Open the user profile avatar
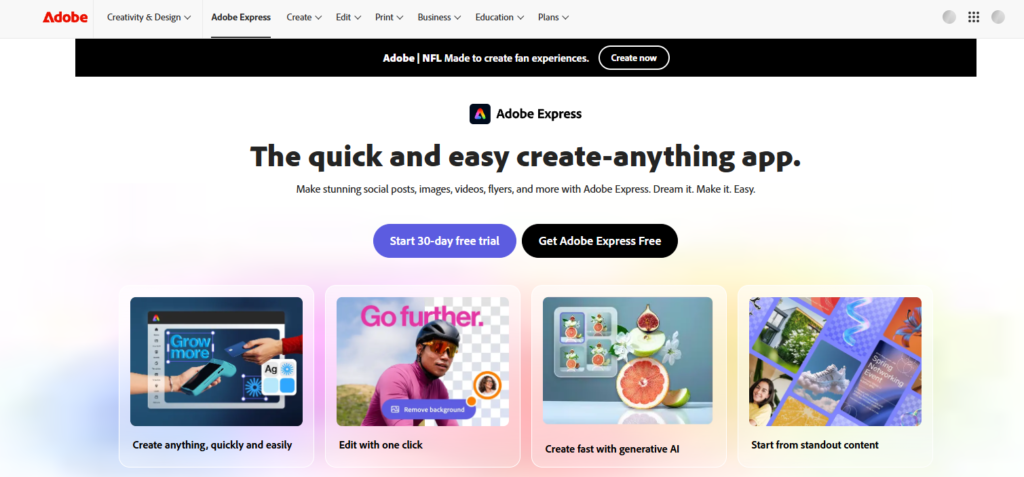This screenshot has height=477, width=1024. [x=998, y=18]
